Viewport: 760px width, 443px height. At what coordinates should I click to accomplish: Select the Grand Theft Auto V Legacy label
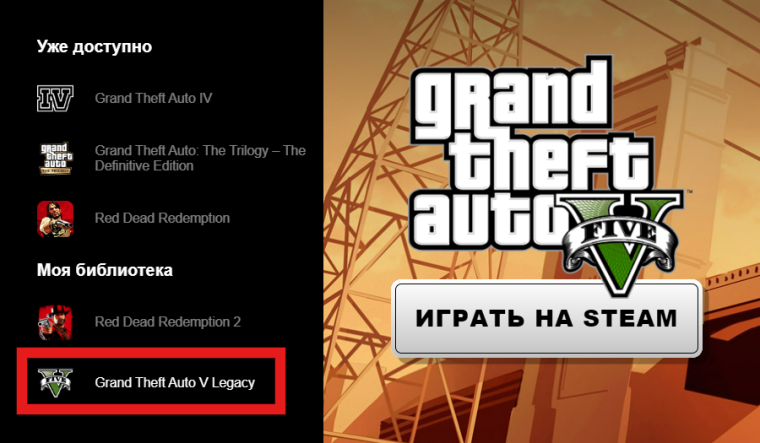(x=175, y=382)
